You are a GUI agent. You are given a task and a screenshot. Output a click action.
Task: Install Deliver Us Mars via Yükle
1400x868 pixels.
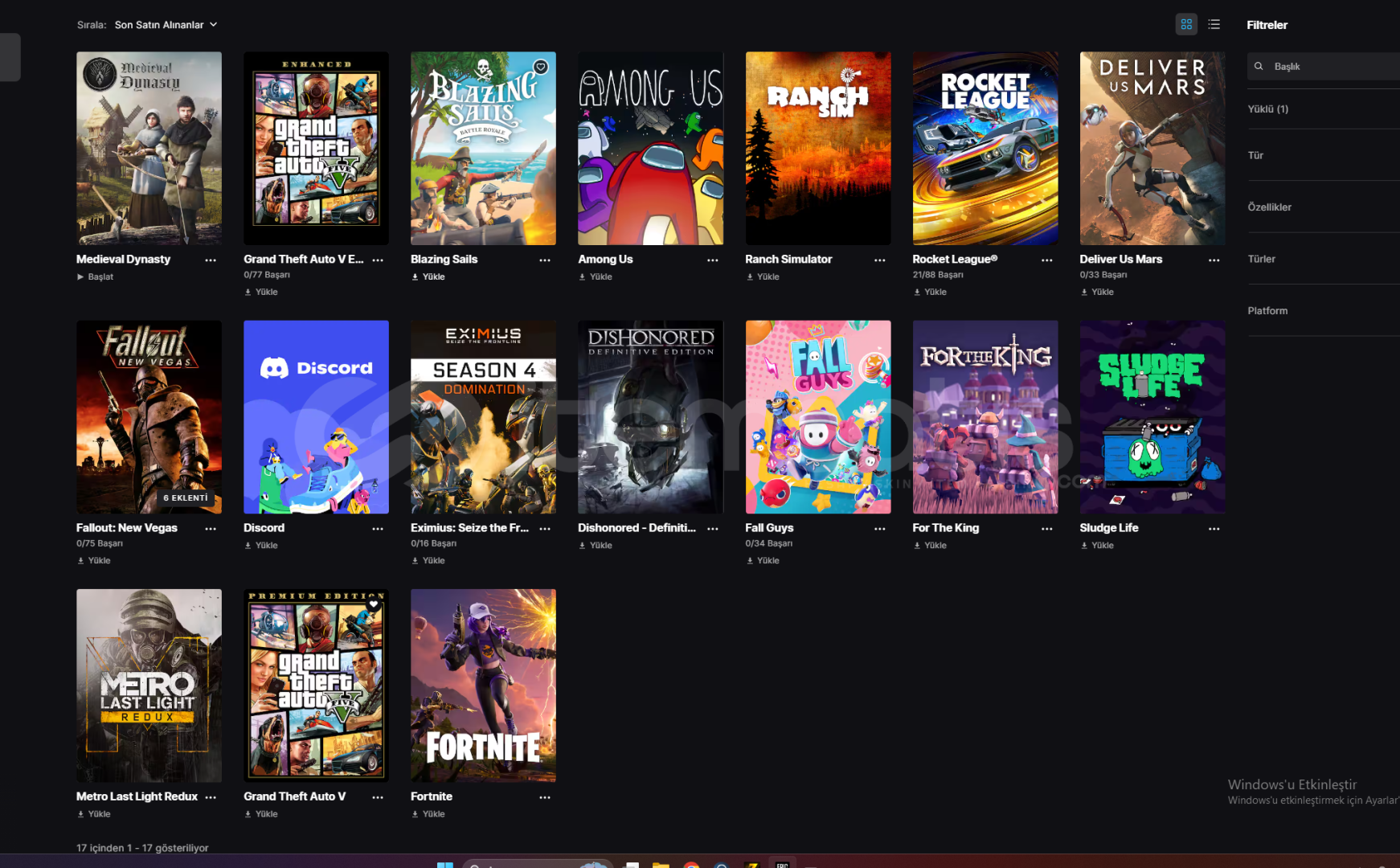(1097, 293)
